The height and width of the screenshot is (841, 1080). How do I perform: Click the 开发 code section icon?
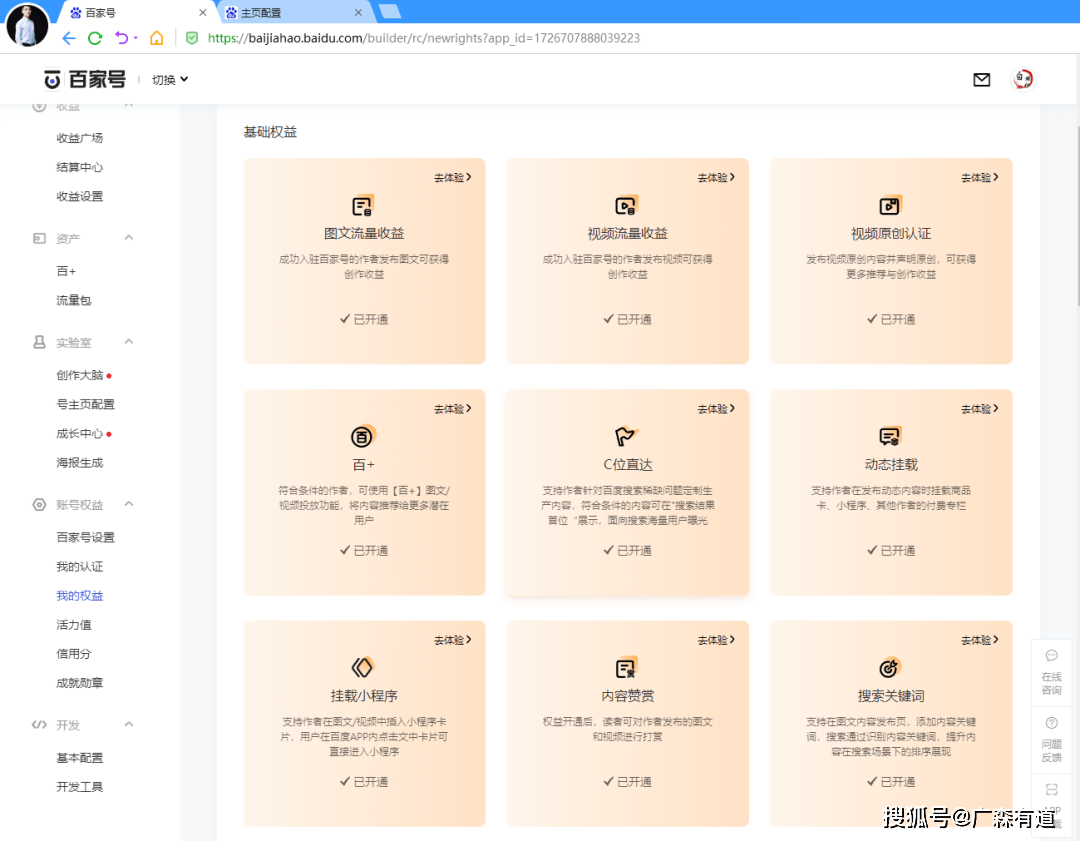[39, 725]
